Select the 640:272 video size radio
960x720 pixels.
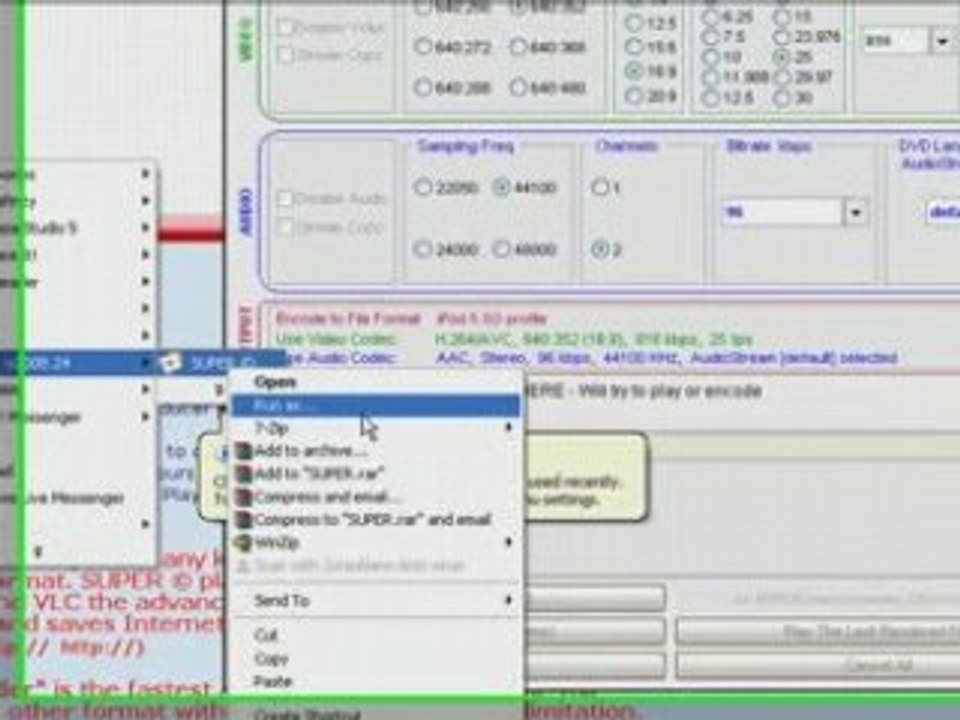423,47
